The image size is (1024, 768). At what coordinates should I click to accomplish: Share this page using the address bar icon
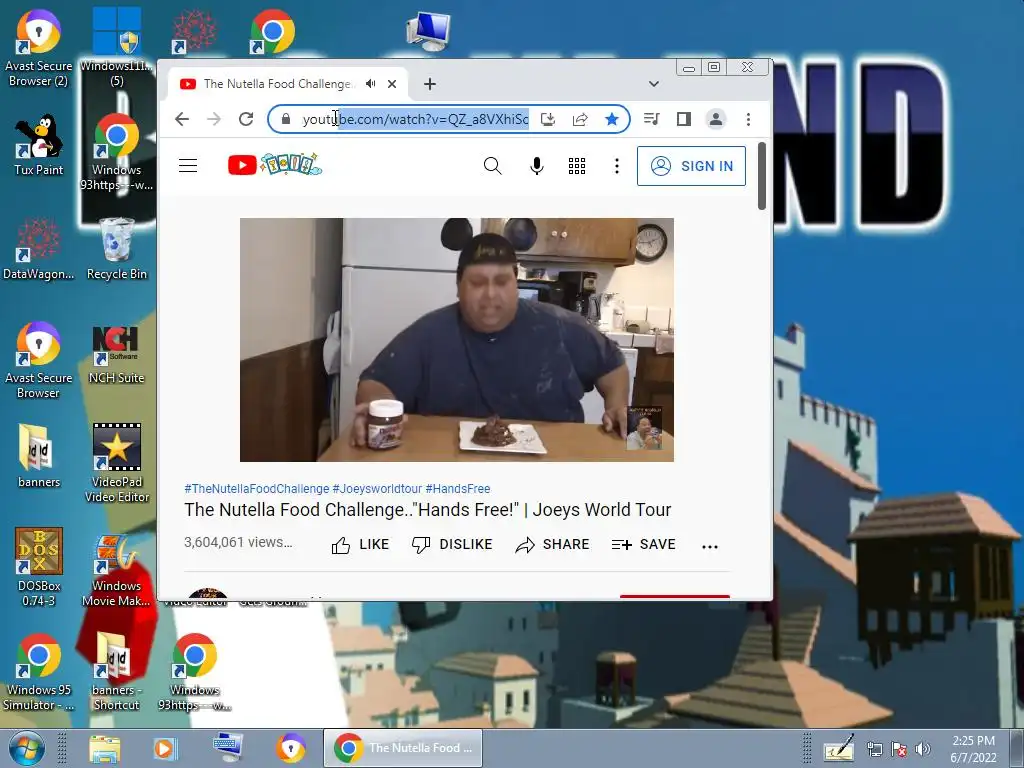point(580,119)
